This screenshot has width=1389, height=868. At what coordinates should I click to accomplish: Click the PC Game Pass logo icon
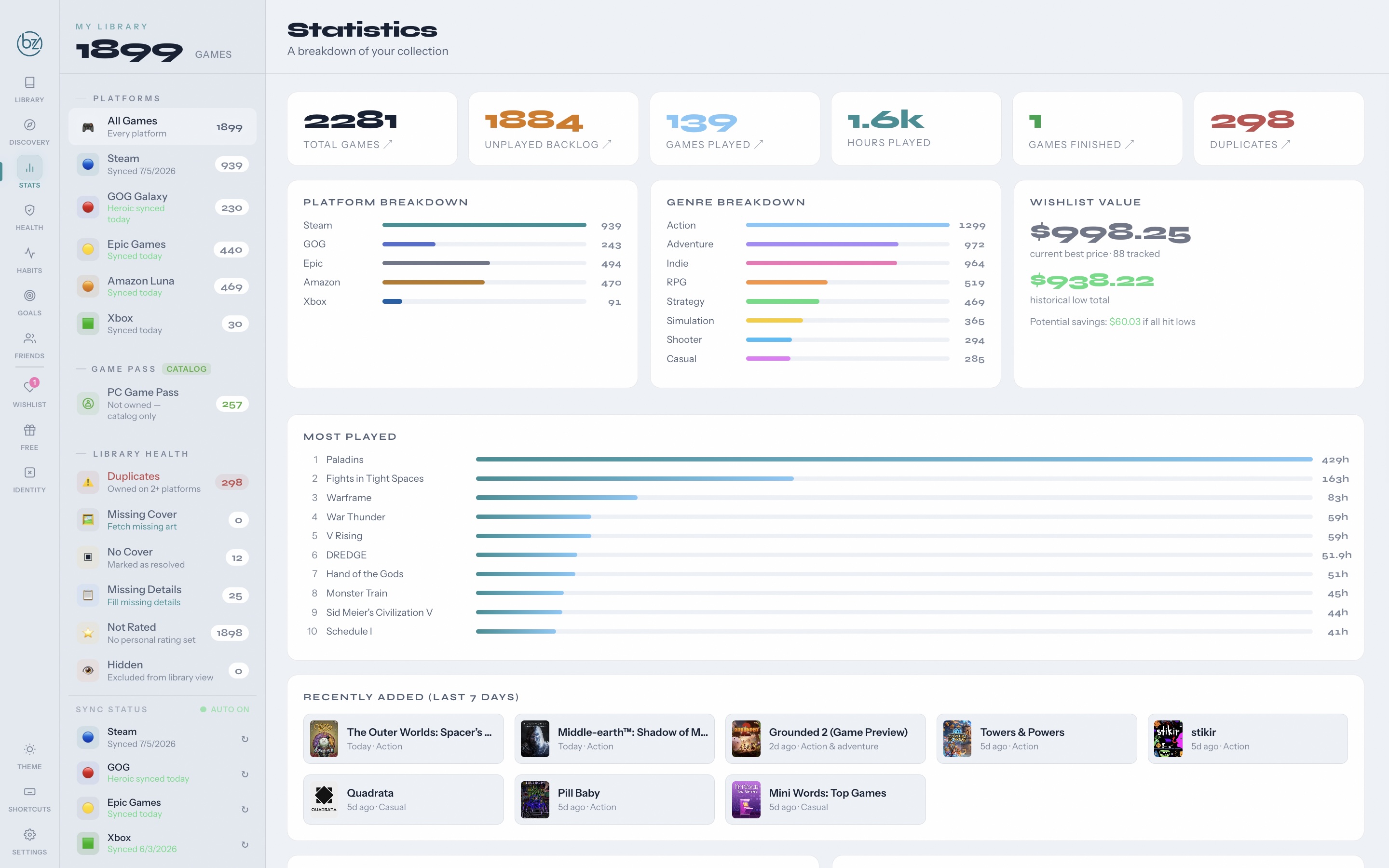pyautogui.click(x=88, y=404)
